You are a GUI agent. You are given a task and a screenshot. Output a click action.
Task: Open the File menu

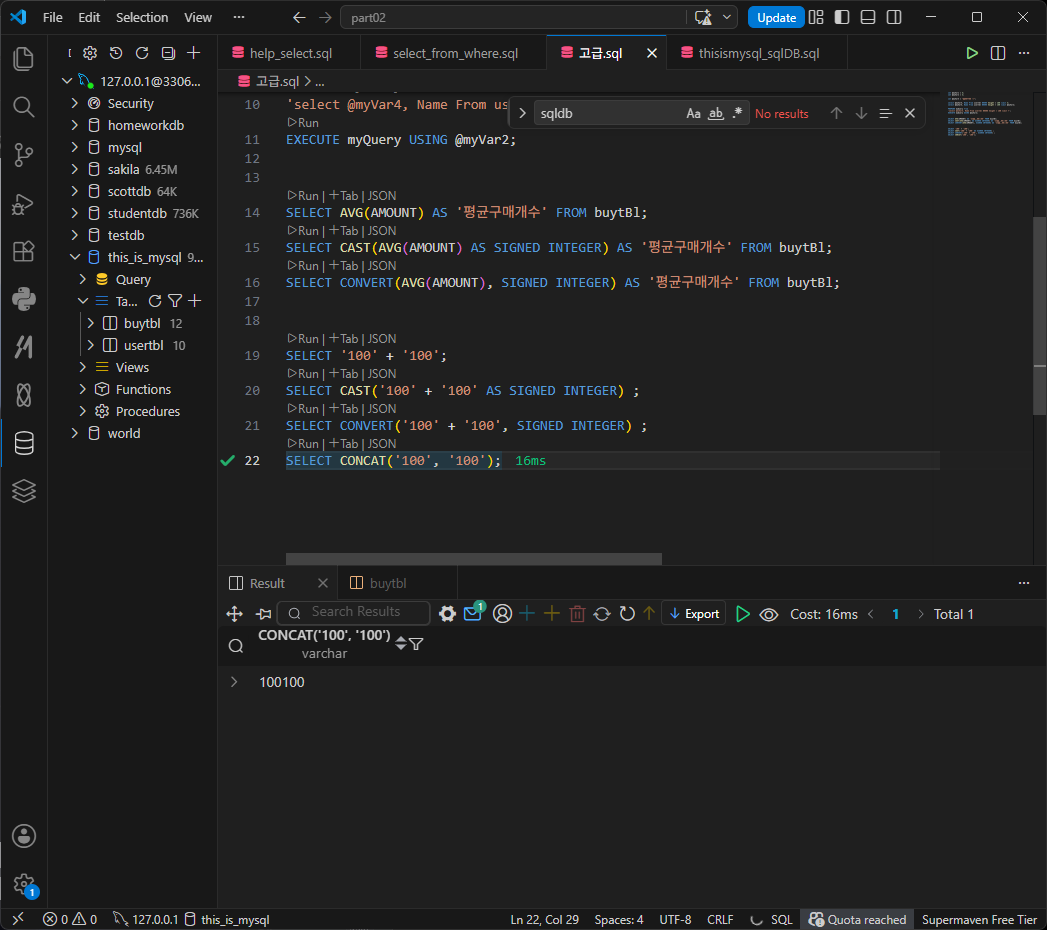point(53,17)
